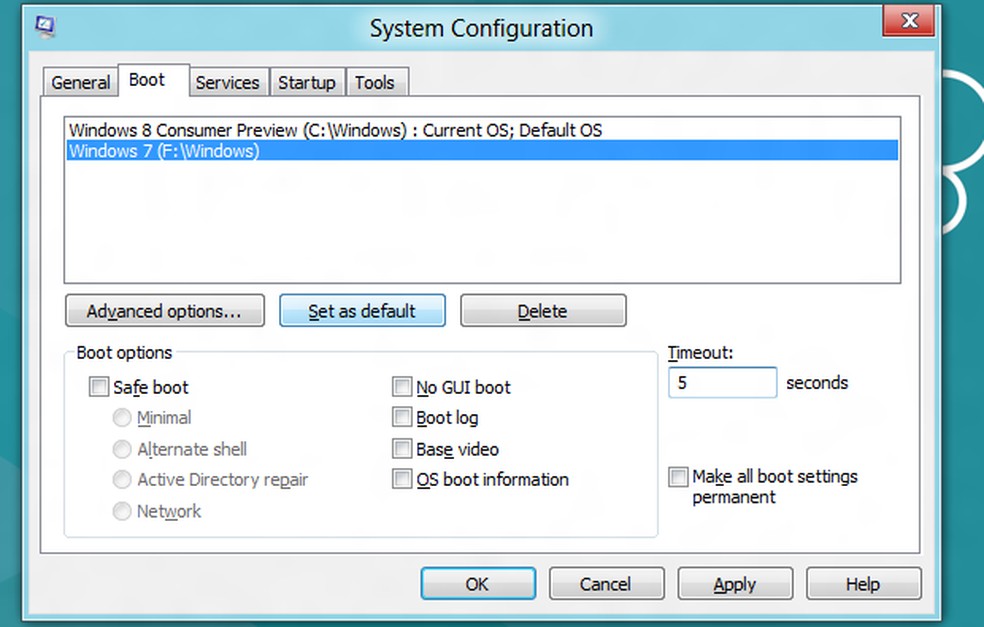Click the Set as default button

click(362, 311)
